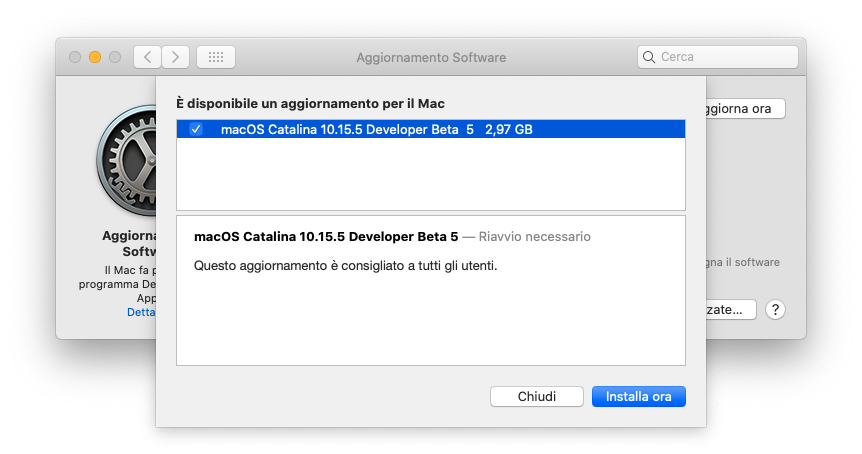Click the 'È disponibile un aggiornamento' heading
The height and width of the screenshot is (454, 862).
[x=310, y=103]
